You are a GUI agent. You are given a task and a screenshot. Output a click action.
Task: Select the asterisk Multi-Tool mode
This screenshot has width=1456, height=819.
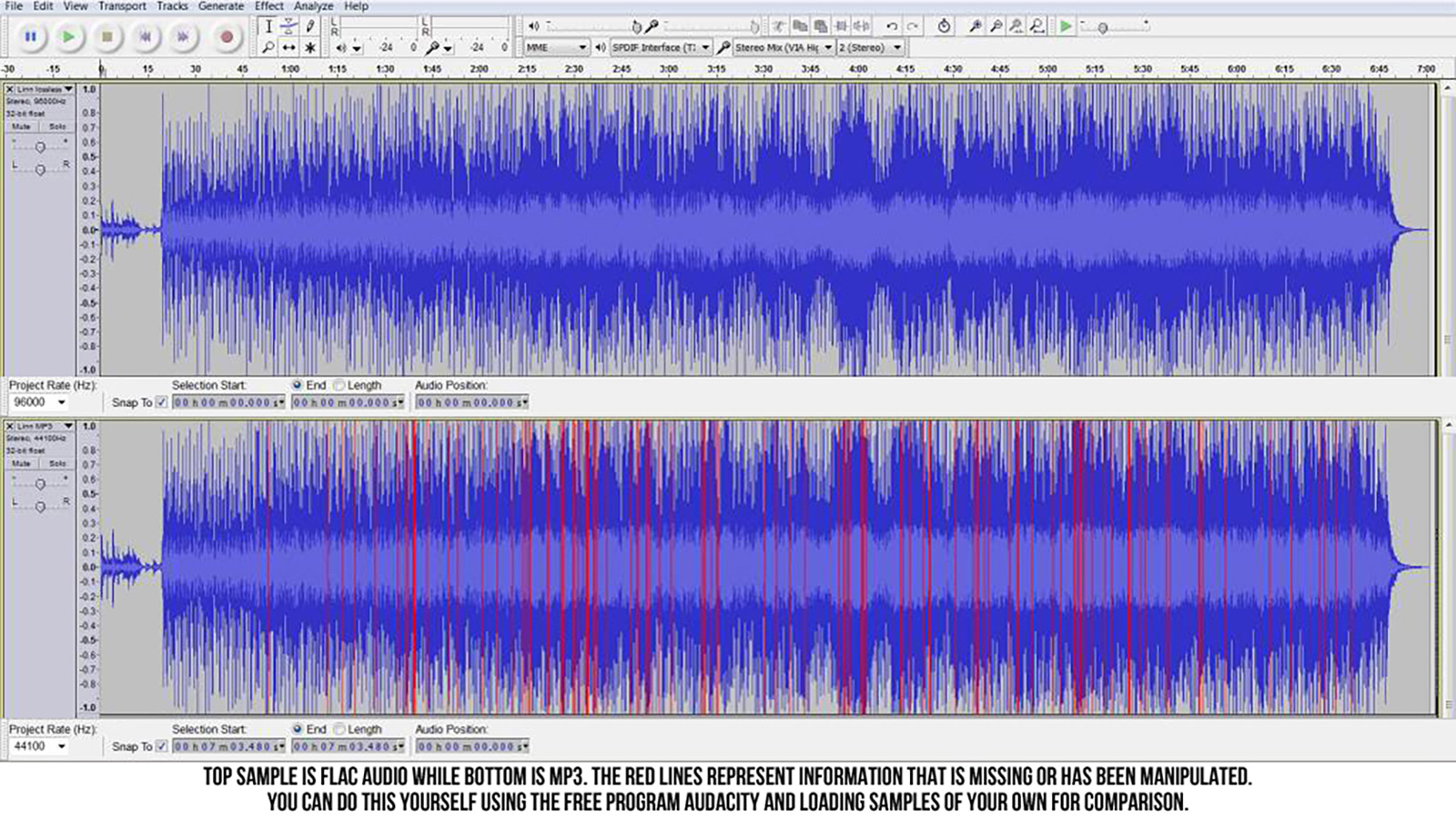[310, 47]
